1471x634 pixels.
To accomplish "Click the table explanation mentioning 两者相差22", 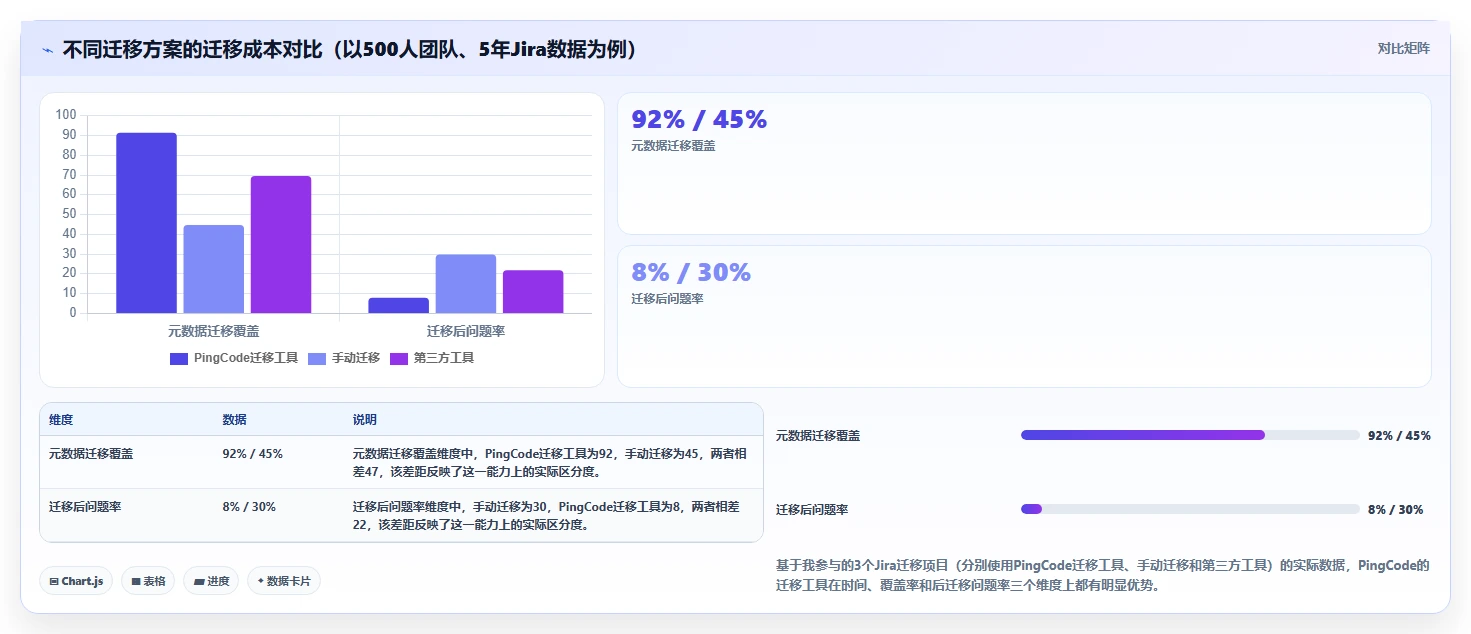I will (x=546, y=516).
